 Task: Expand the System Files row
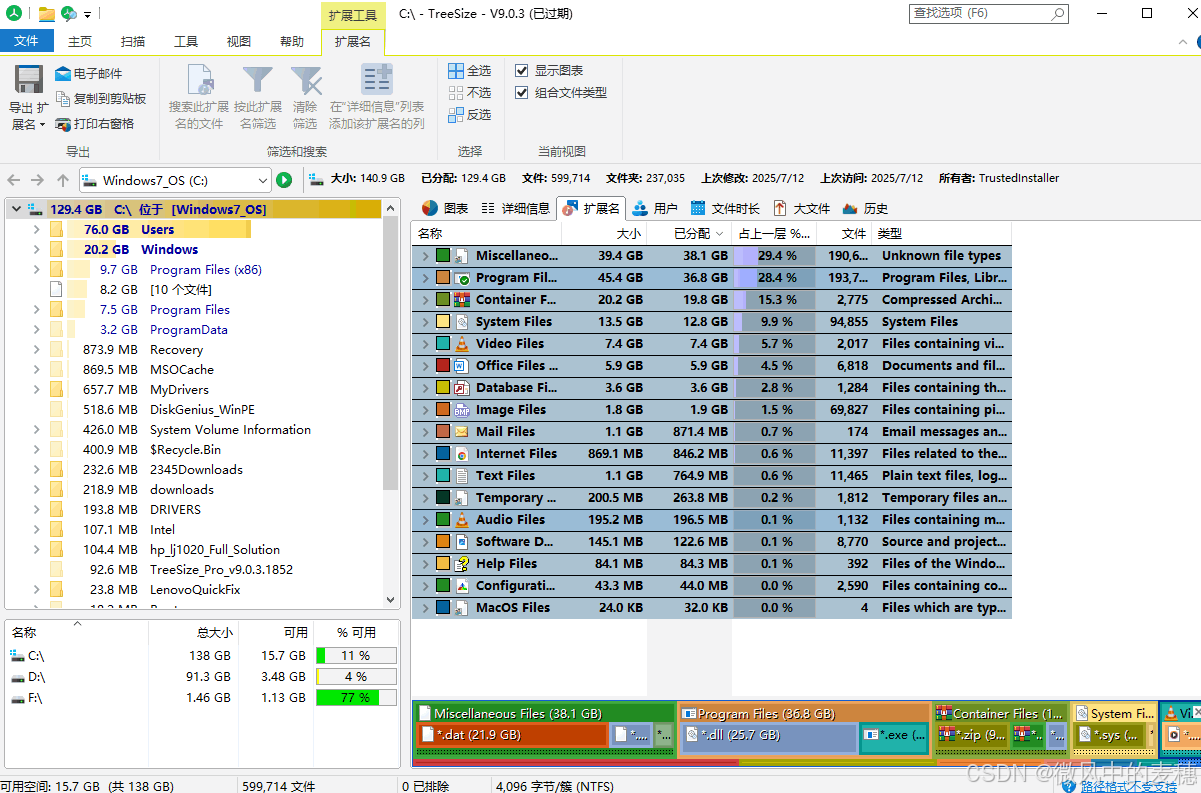point(424,321)
